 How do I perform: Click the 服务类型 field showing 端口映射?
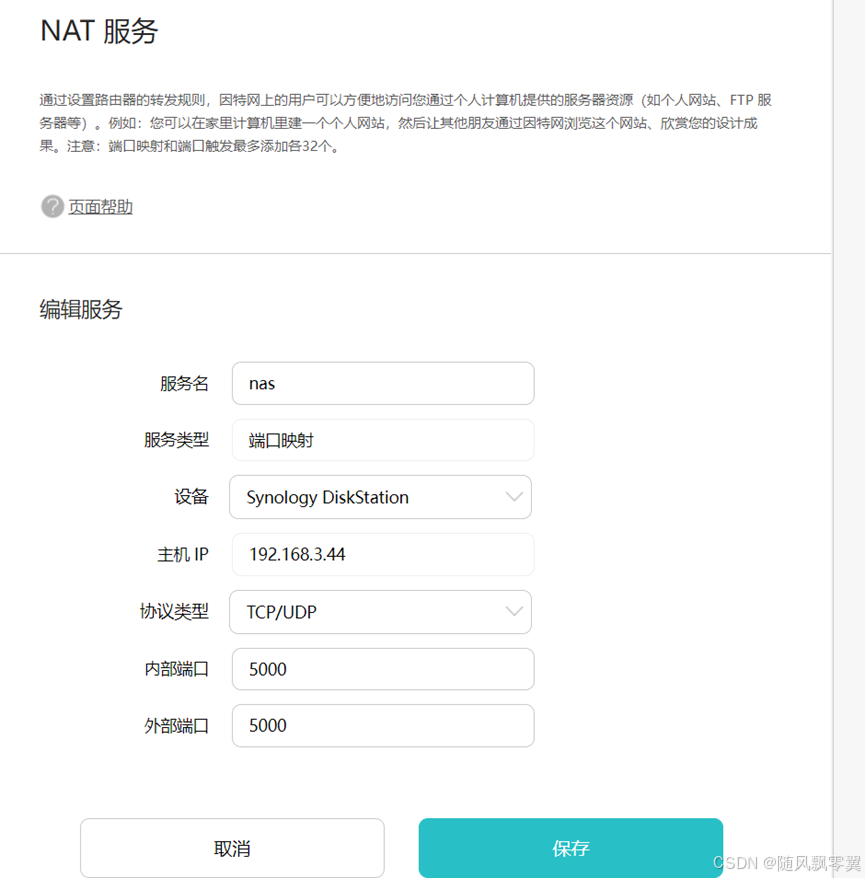tap(383, 440)
